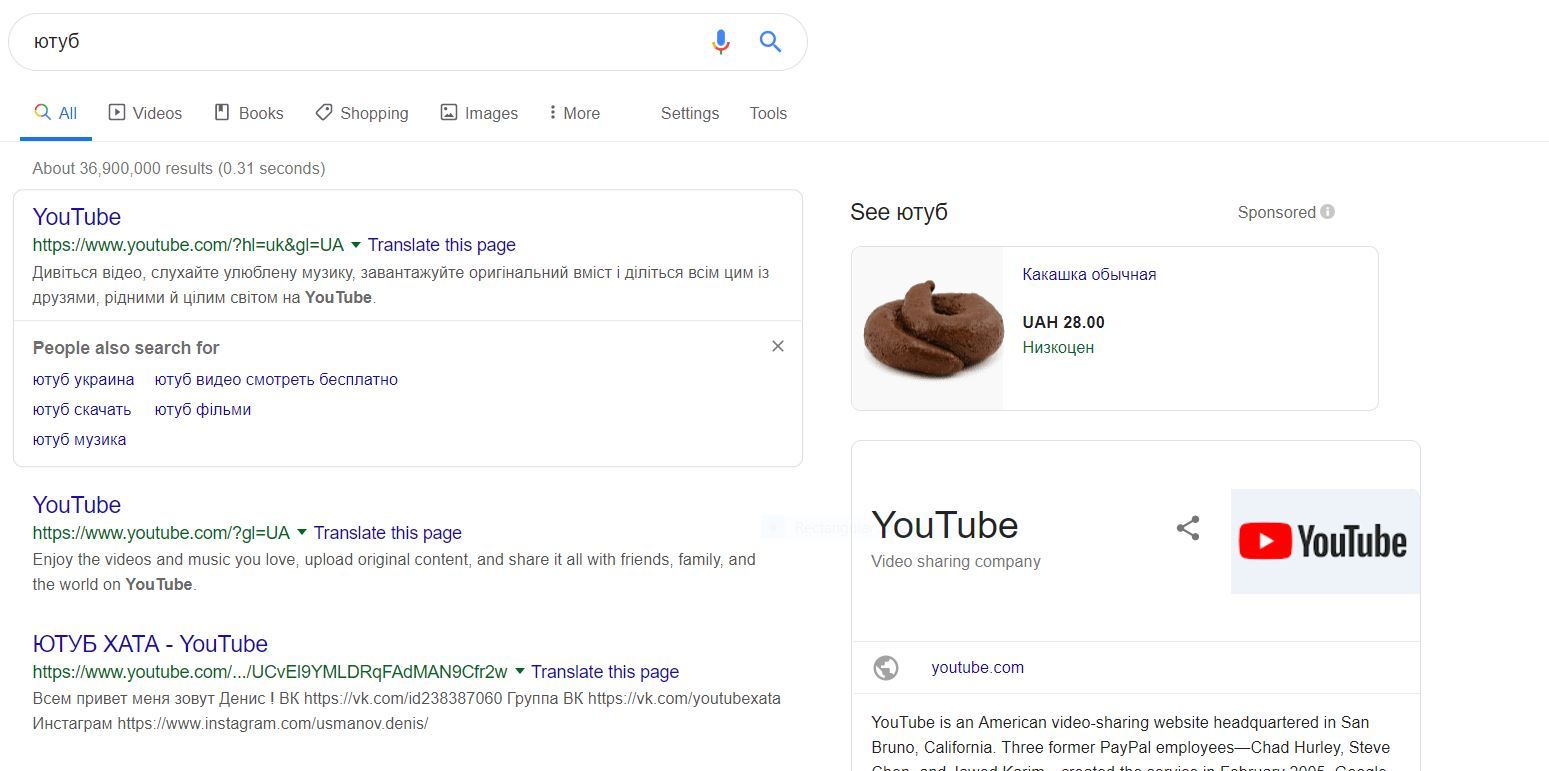Image resolution: width=1549 pixels, height=771 pixels.
Task: Click the YouTube logo image
Action: [x=1325, y=541]
